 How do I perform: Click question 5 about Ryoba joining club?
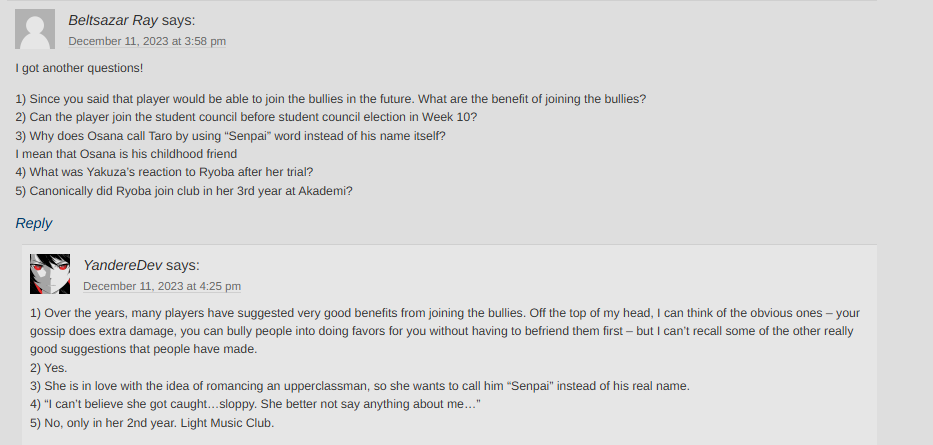184,190
